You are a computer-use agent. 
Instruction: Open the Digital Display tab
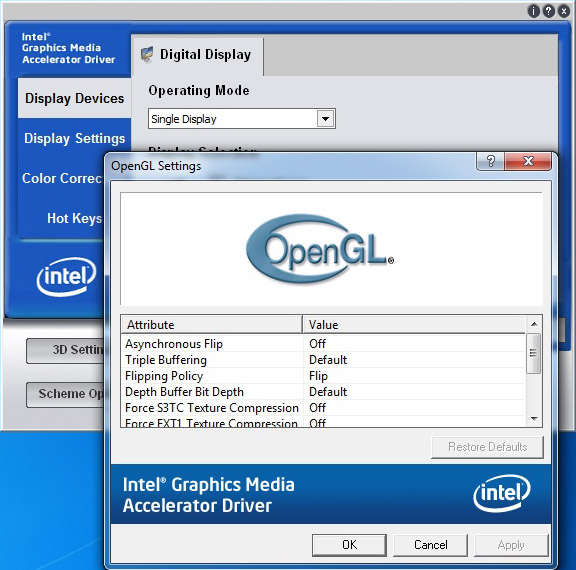pos(198,55)
